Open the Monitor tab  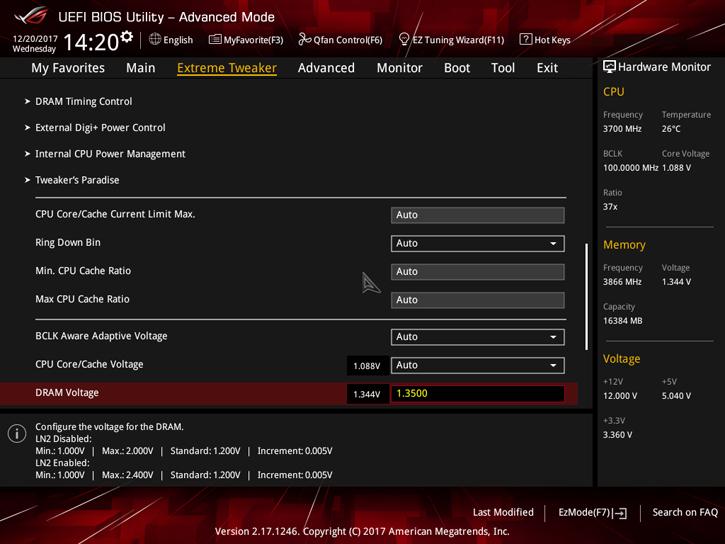point(399,68)
